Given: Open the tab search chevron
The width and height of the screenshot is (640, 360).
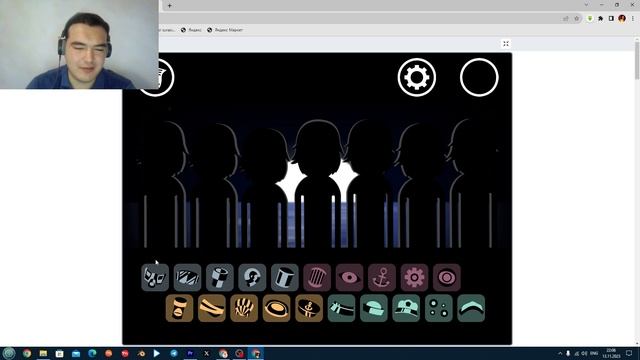Looking at the screenshot, I should tap(586, 5).
